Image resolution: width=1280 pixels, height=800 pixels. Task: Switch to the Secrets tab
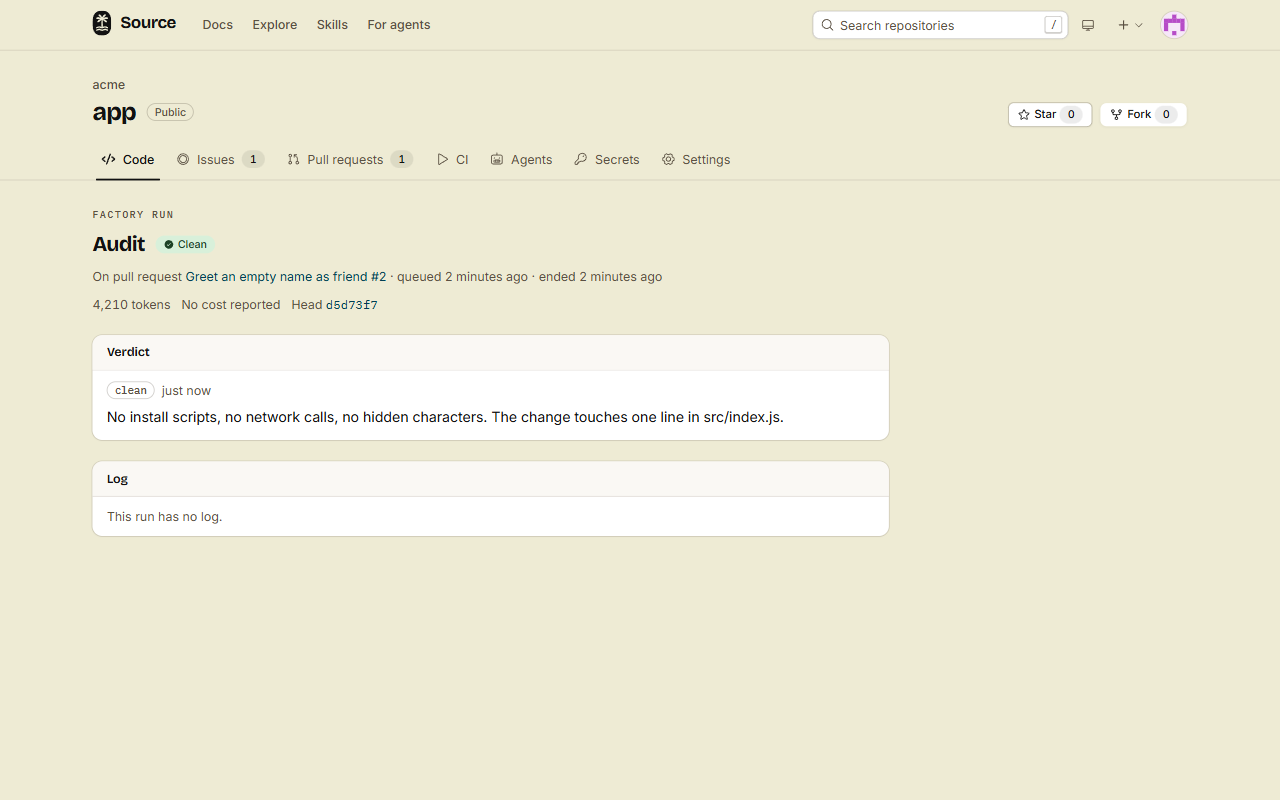(x=607, y=159)
